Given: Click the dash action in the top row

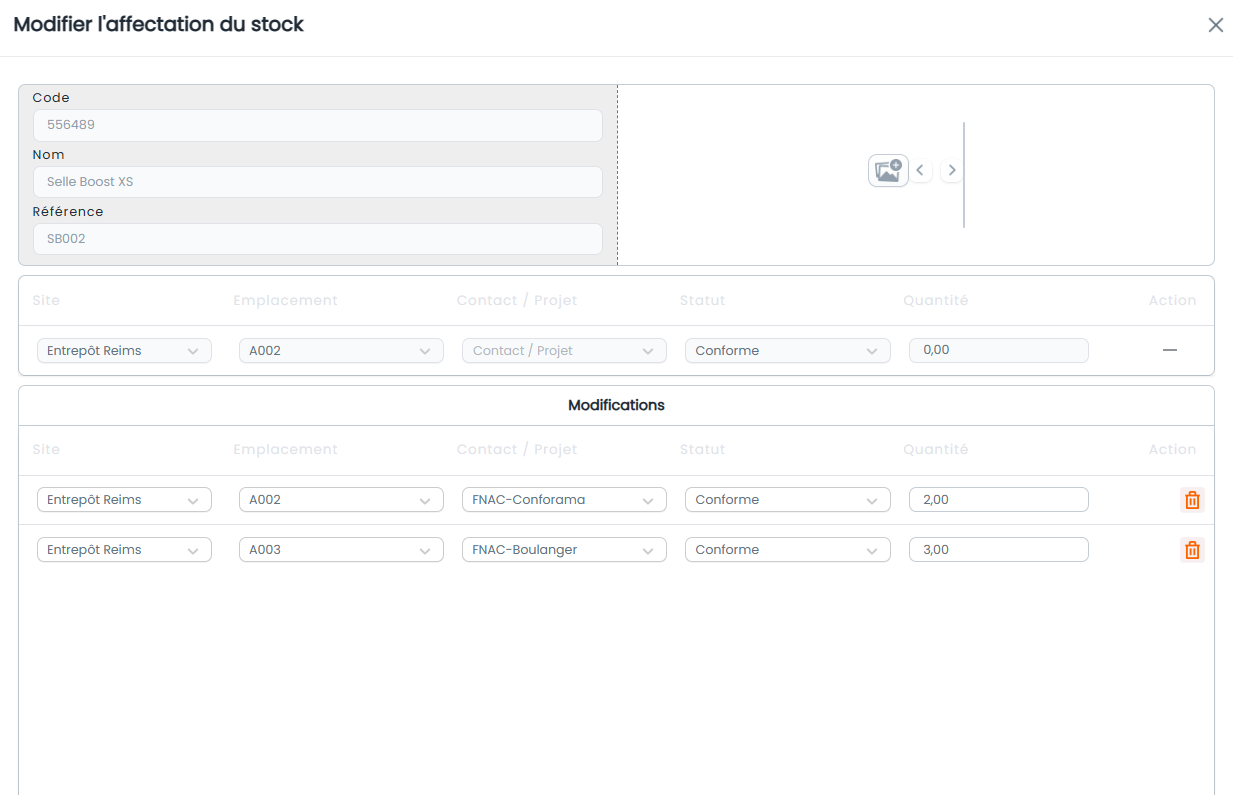Looking at the screenshot, I should pyautogui.click(x=1170, y=351).
